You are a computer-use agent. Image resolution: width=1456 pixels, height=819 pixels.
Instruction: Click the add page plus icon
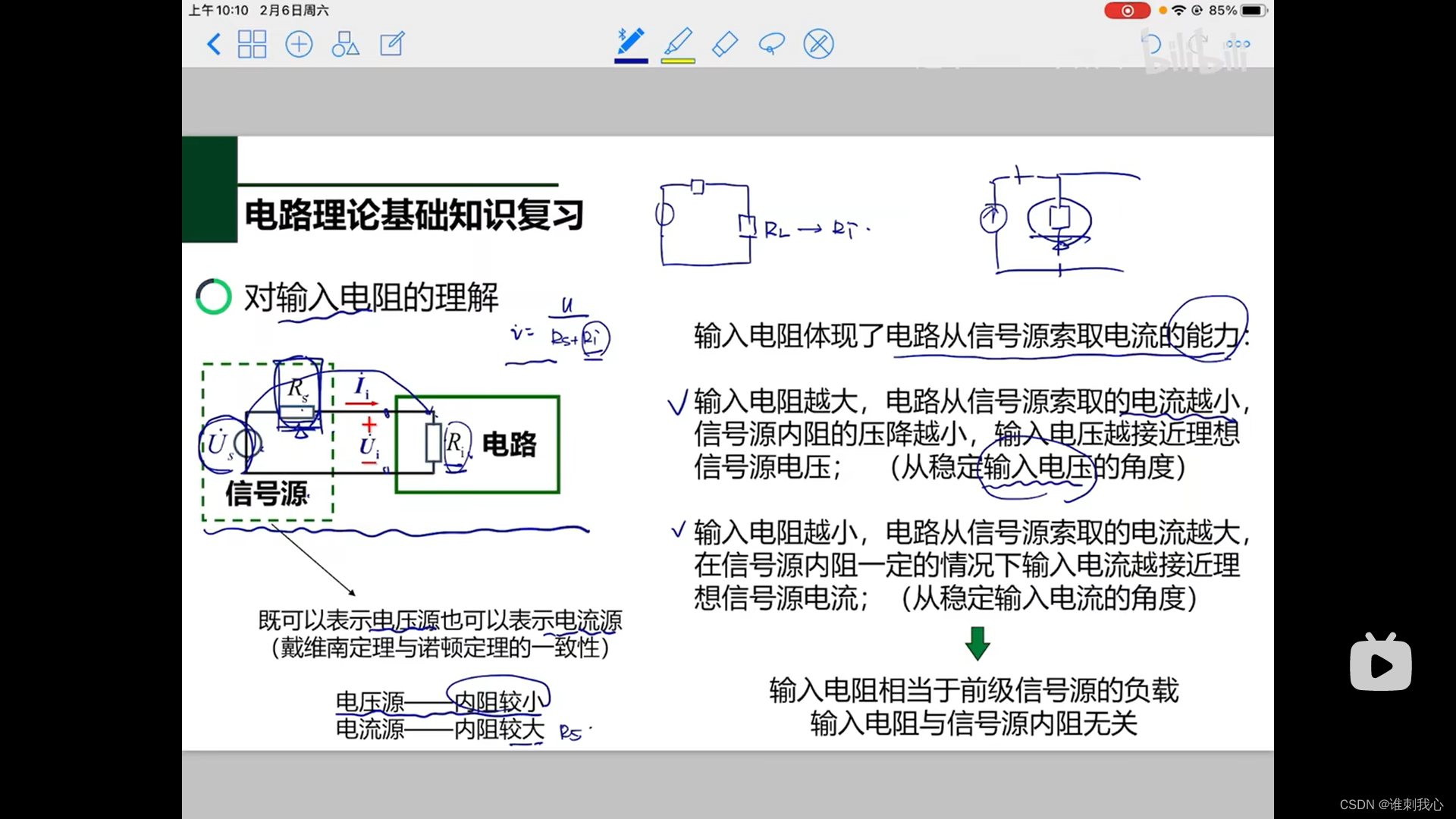[299, 44]
